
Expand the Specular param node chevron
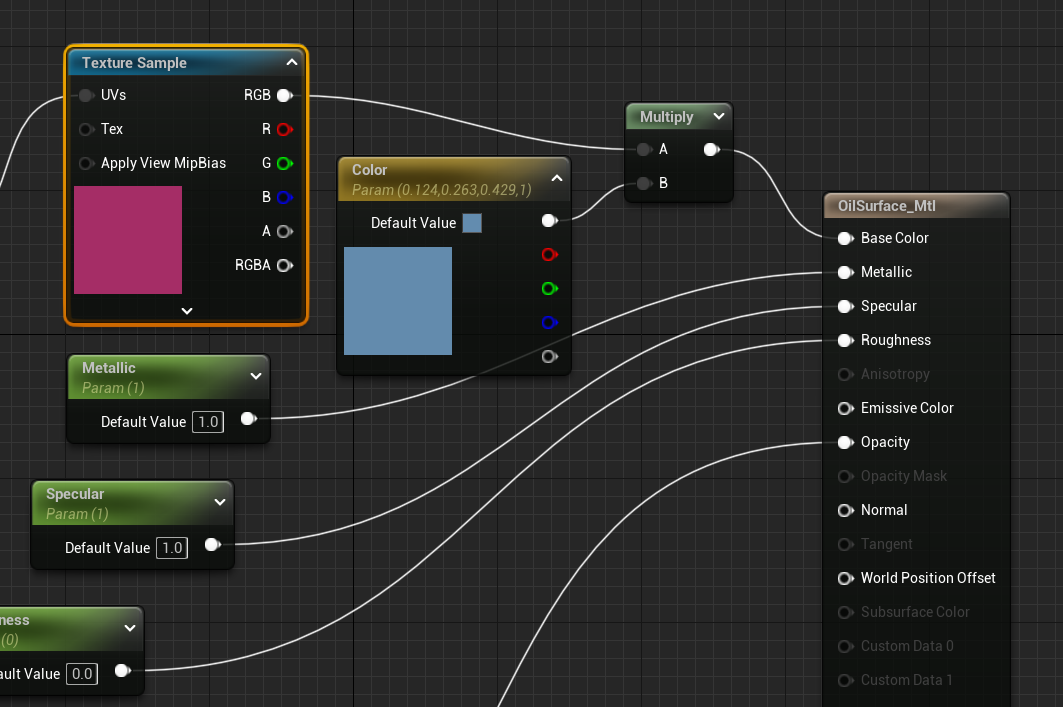(220, 502)
